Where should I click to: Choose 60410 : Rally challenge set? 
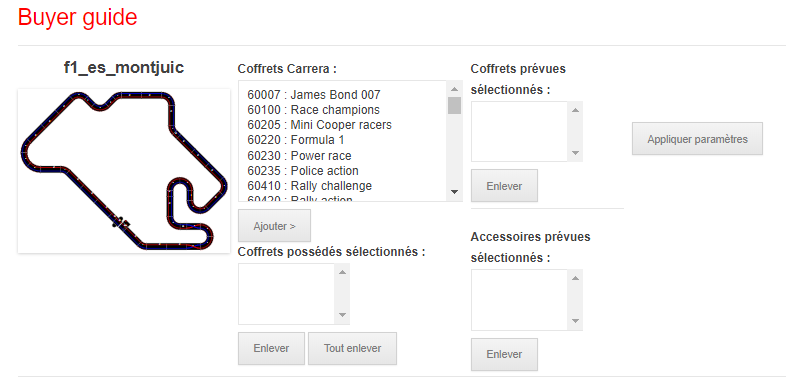coord(309,186)
